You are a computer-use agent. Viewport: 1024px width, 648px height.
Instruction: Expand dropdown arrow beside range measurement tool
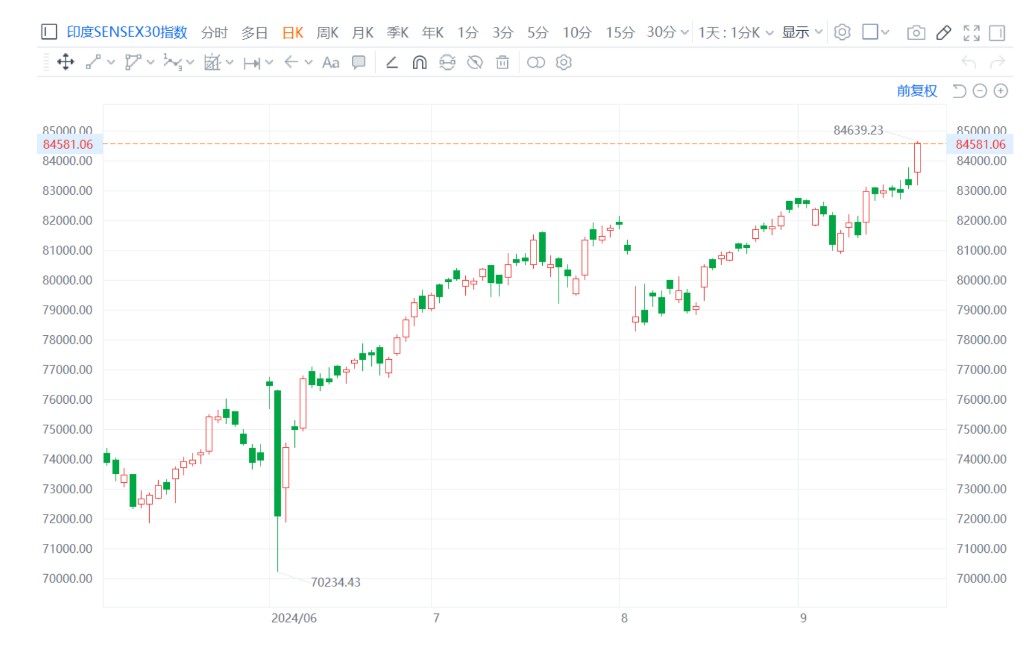tap(269, 62)
